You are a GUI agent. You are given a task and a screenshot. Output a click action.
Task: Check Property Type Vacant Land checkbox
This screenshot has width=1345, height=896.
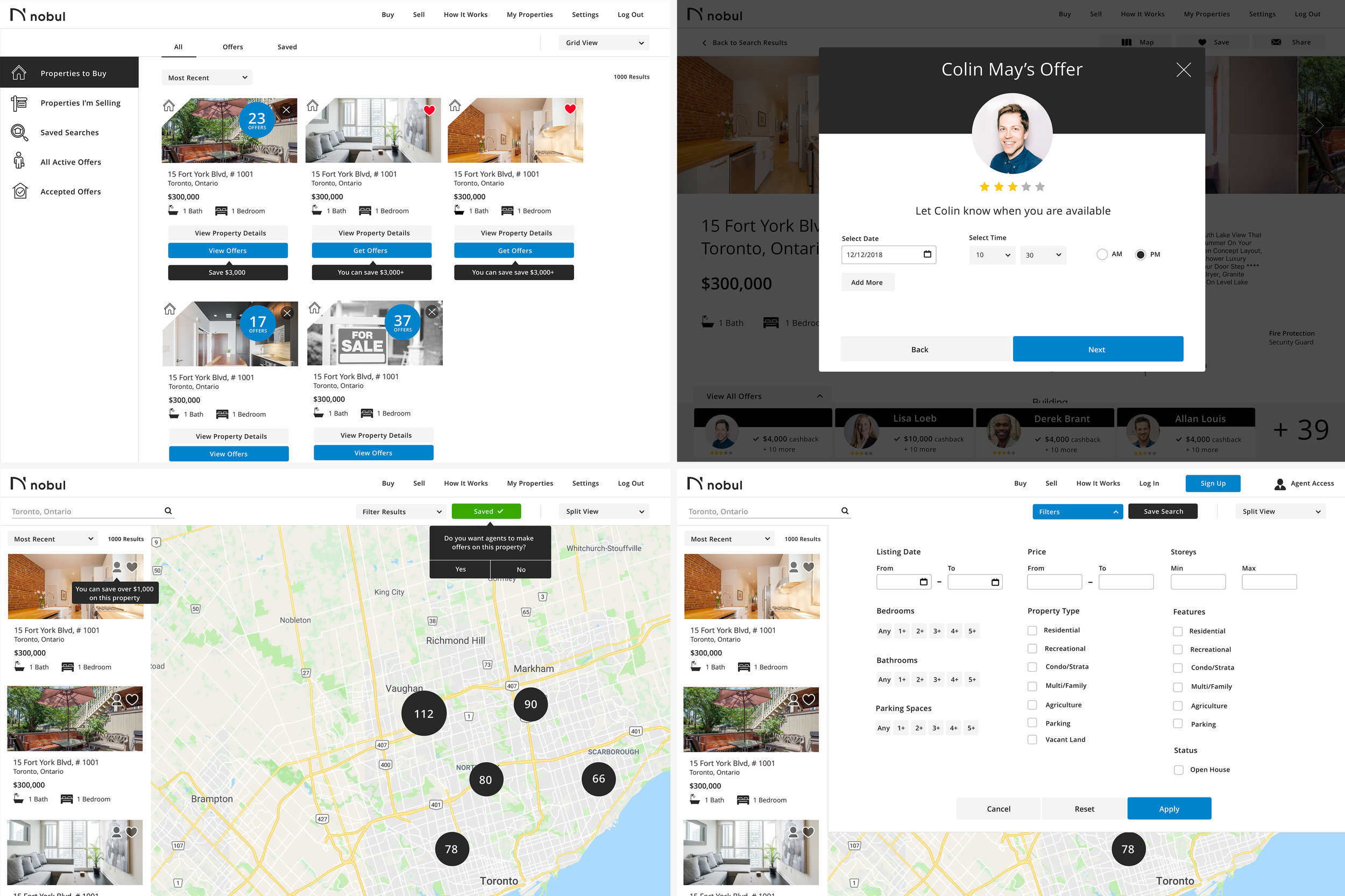[1032, 739]
